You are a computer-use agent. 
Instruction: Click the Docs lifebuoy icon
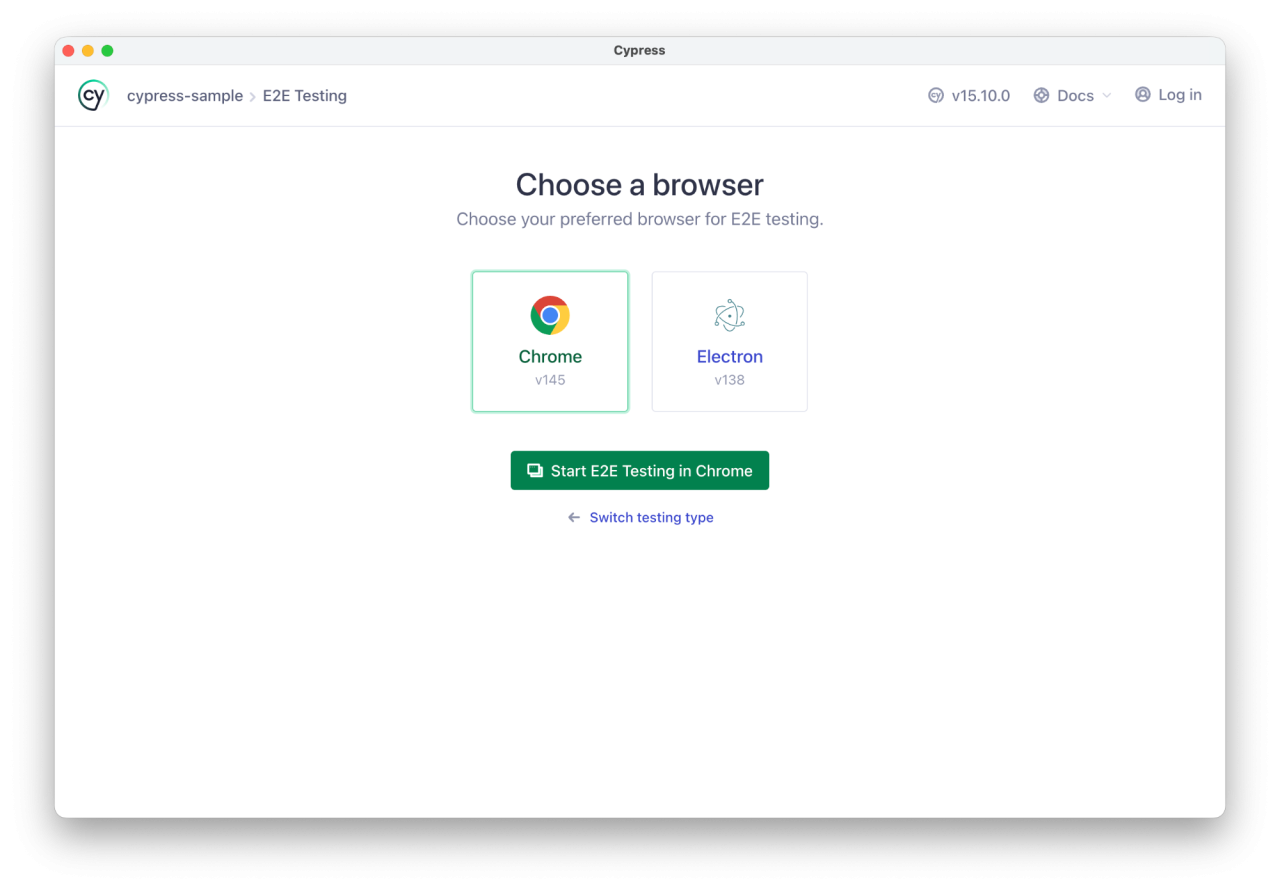[1041, 96]
